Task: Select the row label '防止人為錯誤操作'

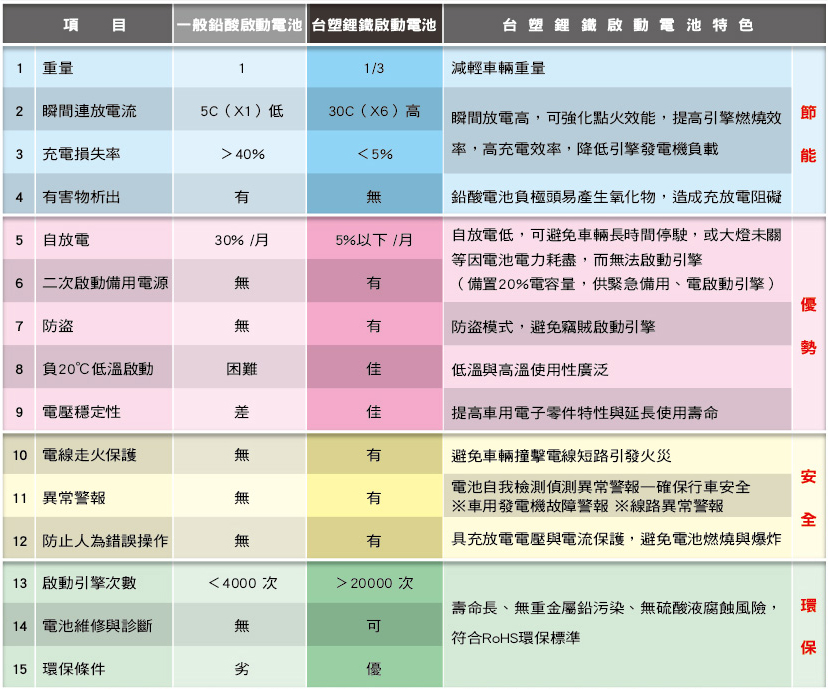Action: tap(105, 541)
